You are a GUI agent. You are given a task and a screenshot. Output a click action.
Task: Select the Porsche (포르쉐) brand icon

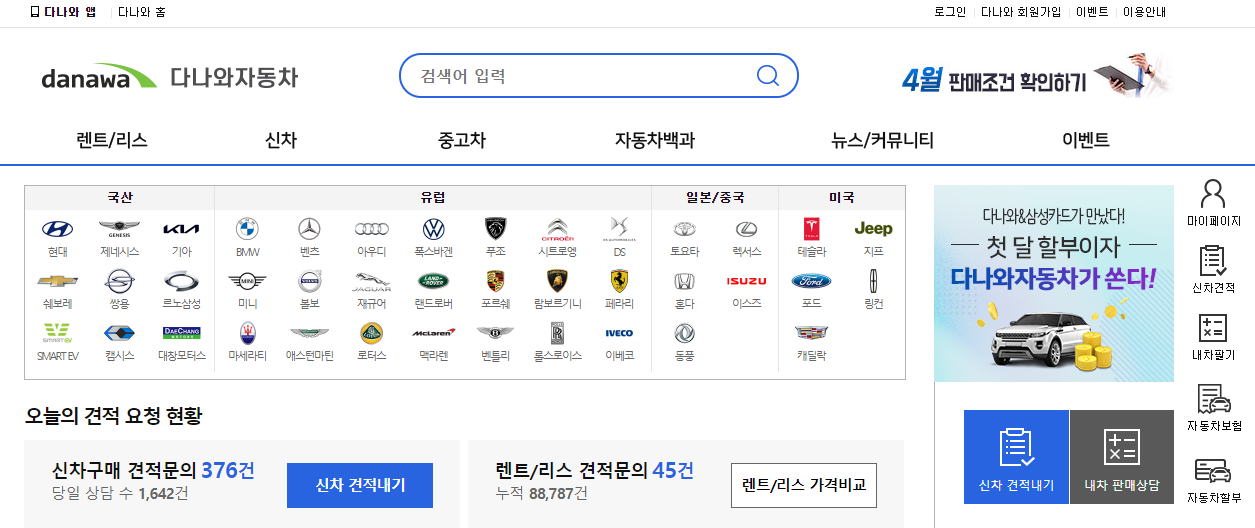pos(496,281)
